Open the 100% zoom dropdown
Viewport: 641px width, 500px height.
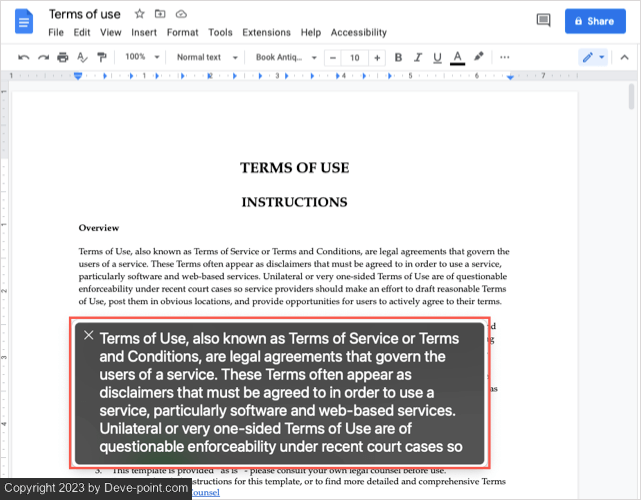click(x=141, y=58)
